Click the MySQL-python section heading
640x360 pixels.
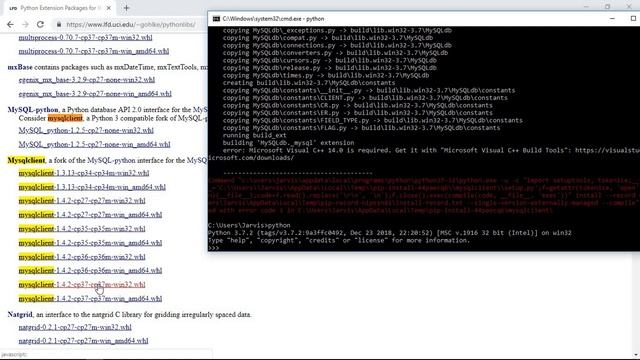[33, 110]
